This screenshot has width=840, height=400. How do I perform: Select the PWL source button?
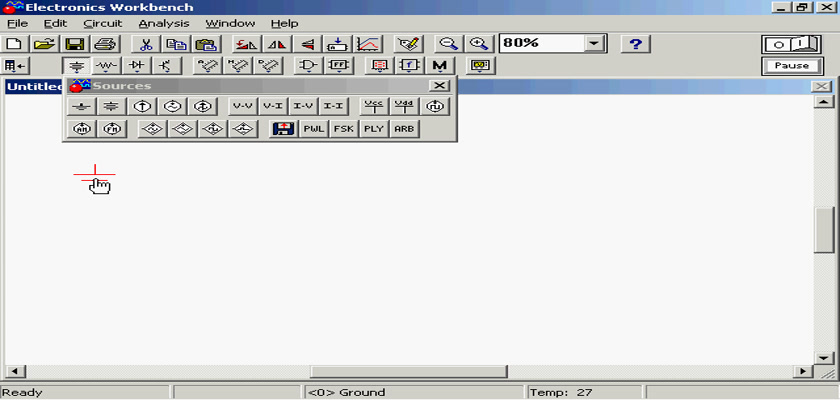pos(314,129)
